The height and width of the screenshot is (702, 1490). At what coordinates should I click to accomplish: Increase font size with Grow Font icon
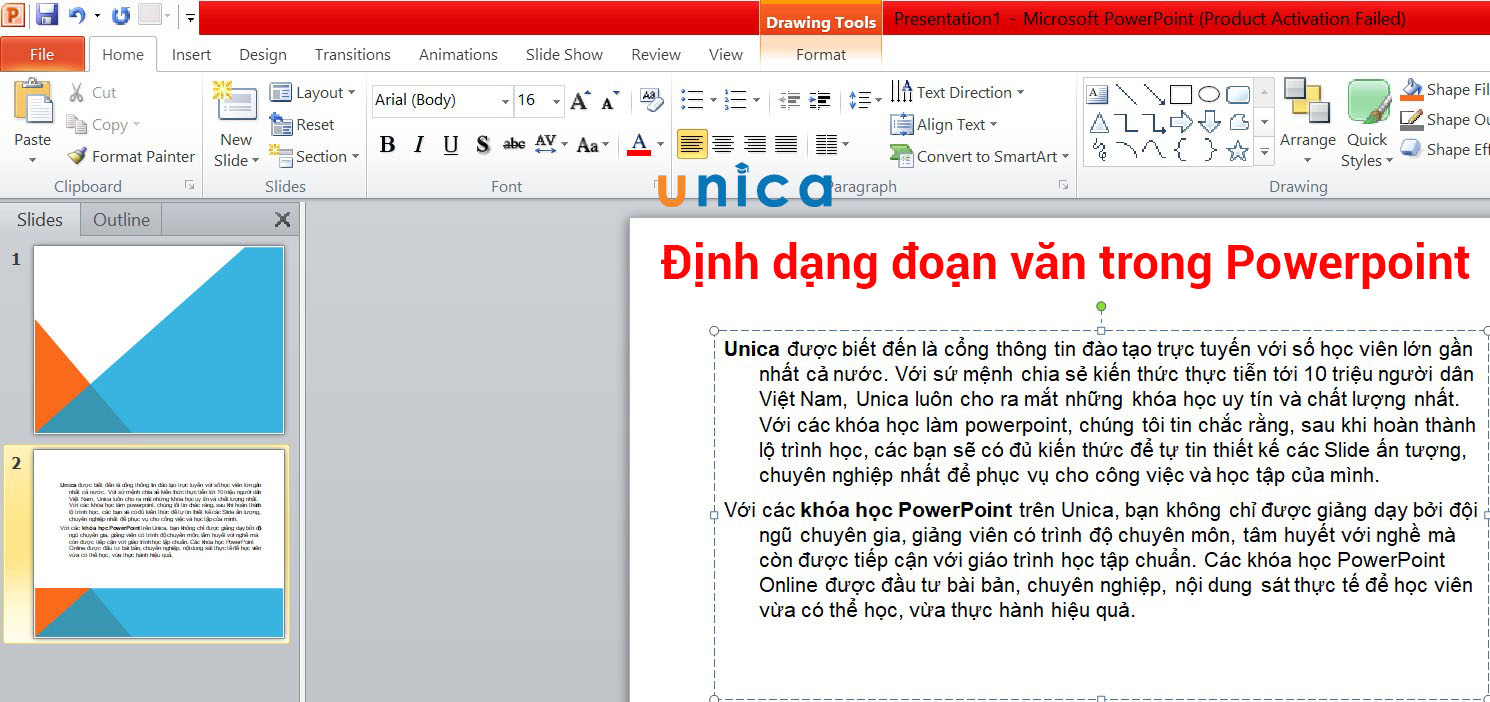click(x=580, y=100)
